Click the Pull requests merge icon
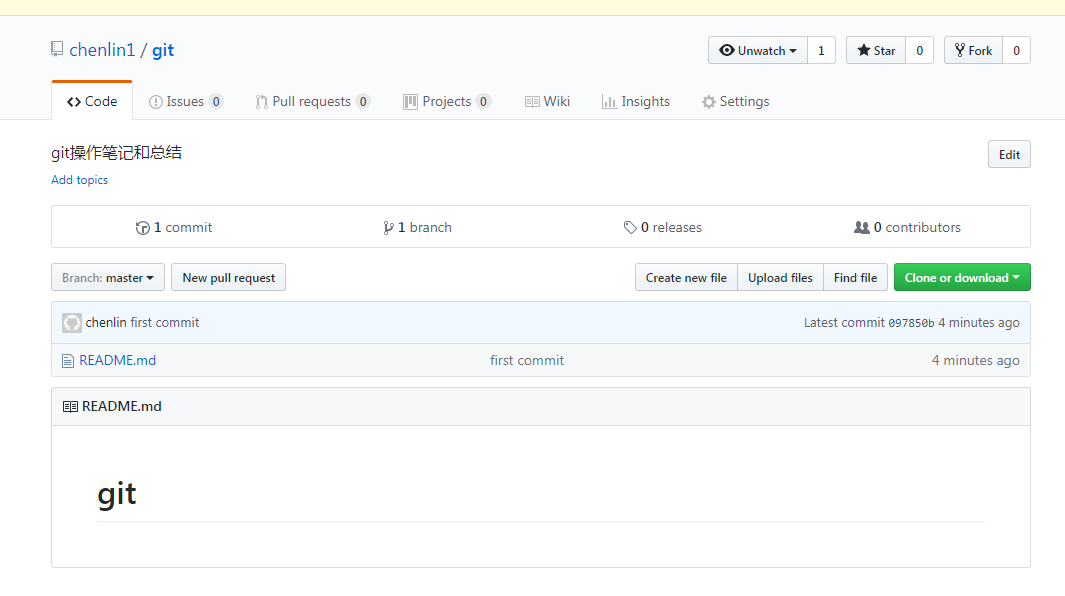1065x596 pixels. pos(261,102)
